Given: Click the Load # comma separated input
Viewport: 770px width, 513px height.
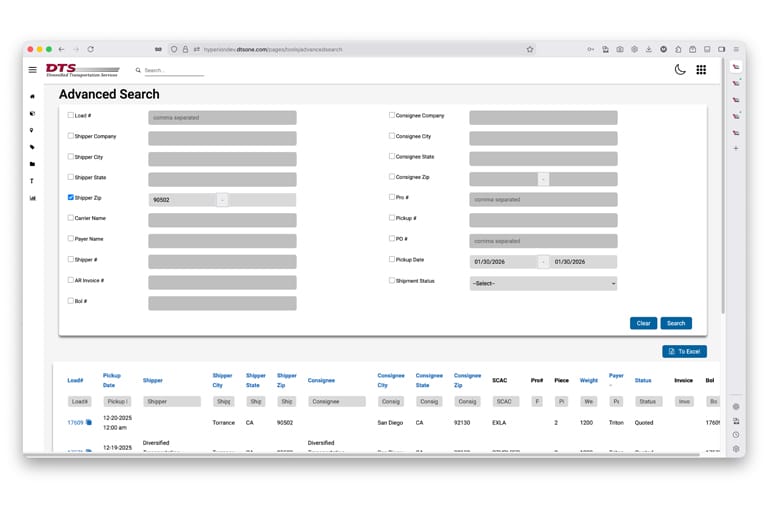Looking at the screenshot, I should click(222, 118).
